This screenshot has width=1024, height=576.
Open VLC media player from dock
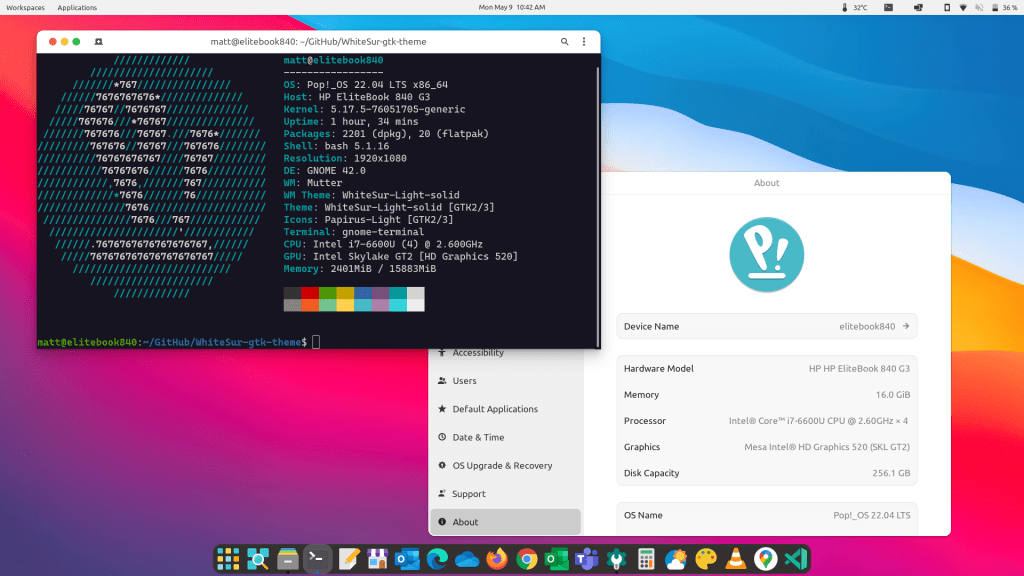click(736, 559)
